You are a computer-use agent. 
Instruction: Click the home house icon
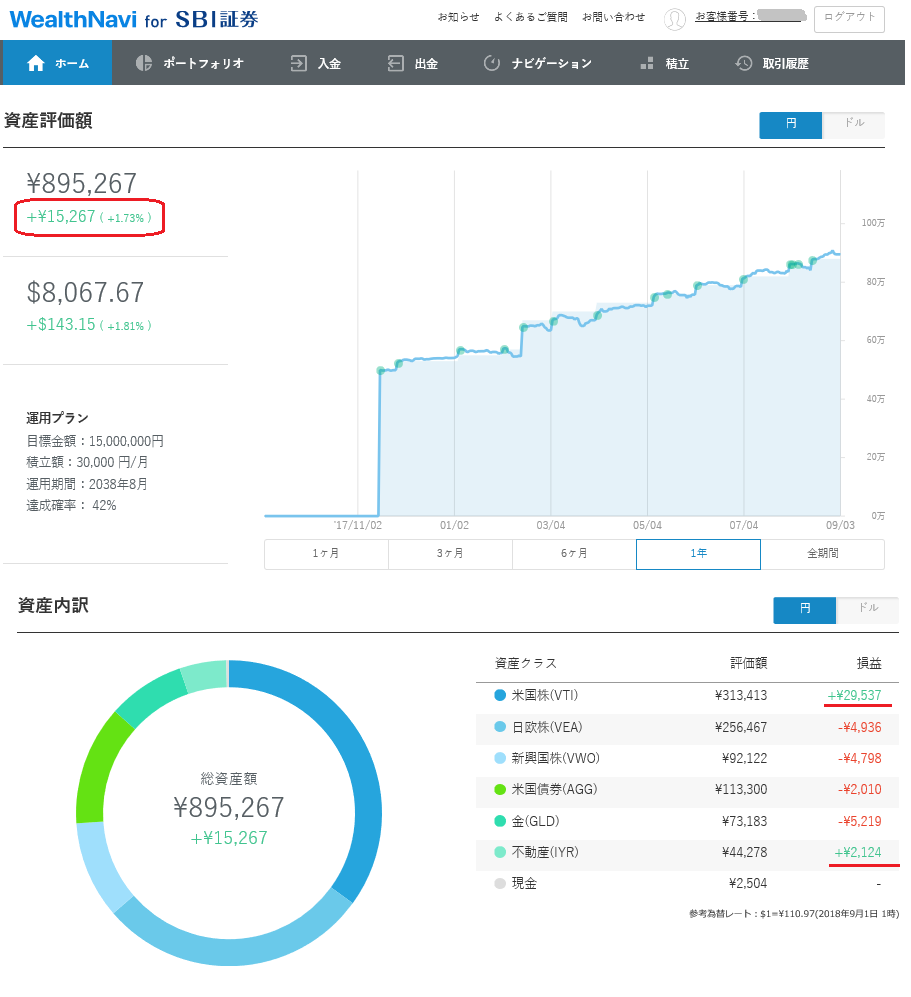coord(36,63)
